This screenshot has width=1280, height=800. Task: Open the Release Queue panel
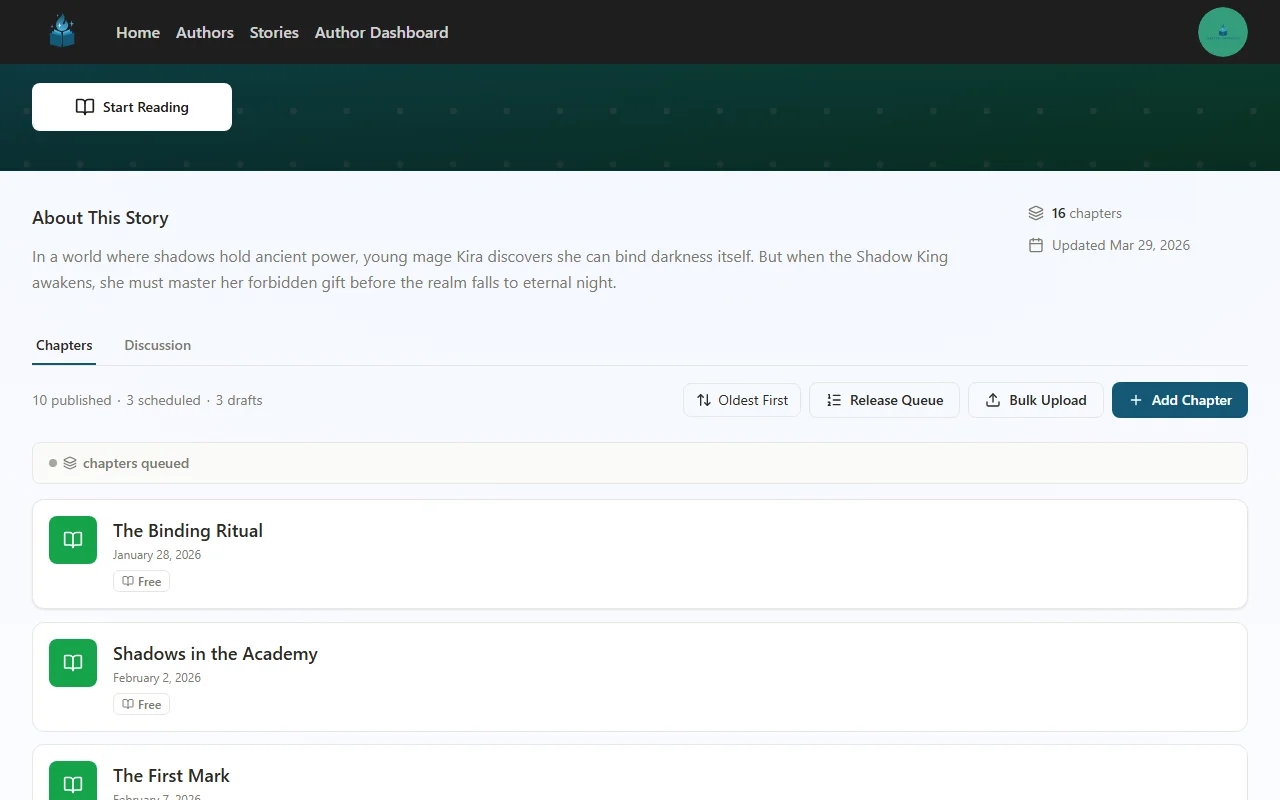pyautogui.click(x=884, y=400)
